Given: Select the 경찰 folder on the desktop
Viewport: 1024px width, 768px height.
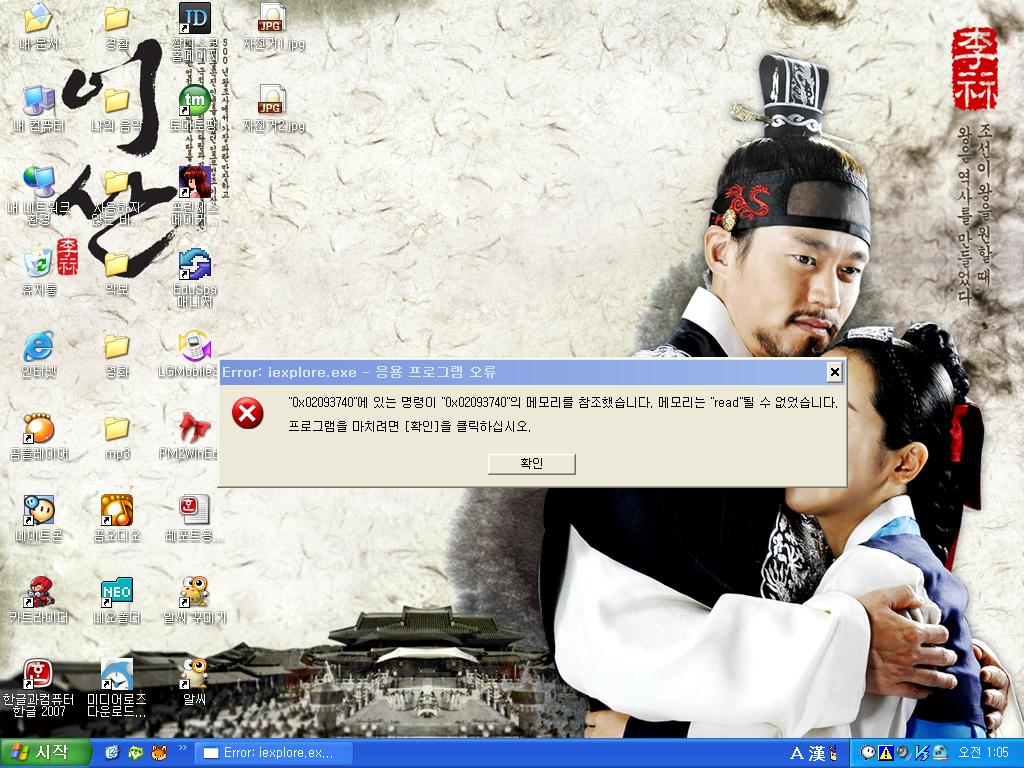Looking at the screenshot, I should pyautogui.click(x=117, y=26).
